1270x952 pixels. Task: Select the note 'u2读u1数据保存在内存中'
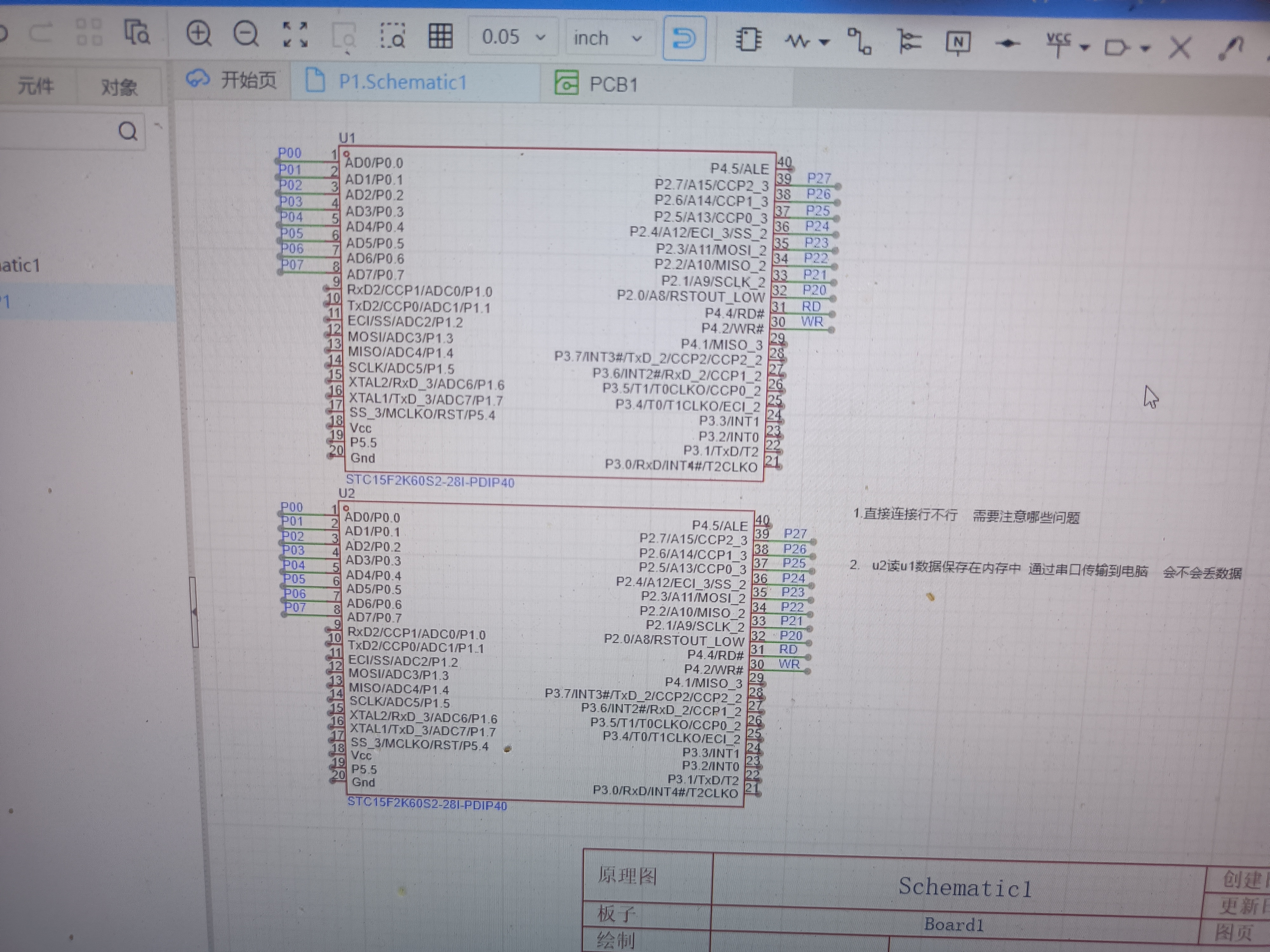(946, 567)
